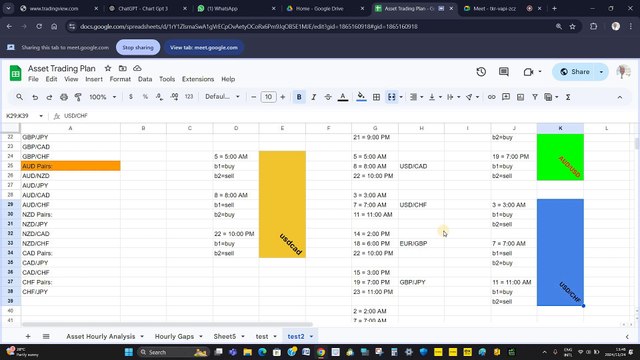
Task: Show all sheets list
Action: (46, 336)
